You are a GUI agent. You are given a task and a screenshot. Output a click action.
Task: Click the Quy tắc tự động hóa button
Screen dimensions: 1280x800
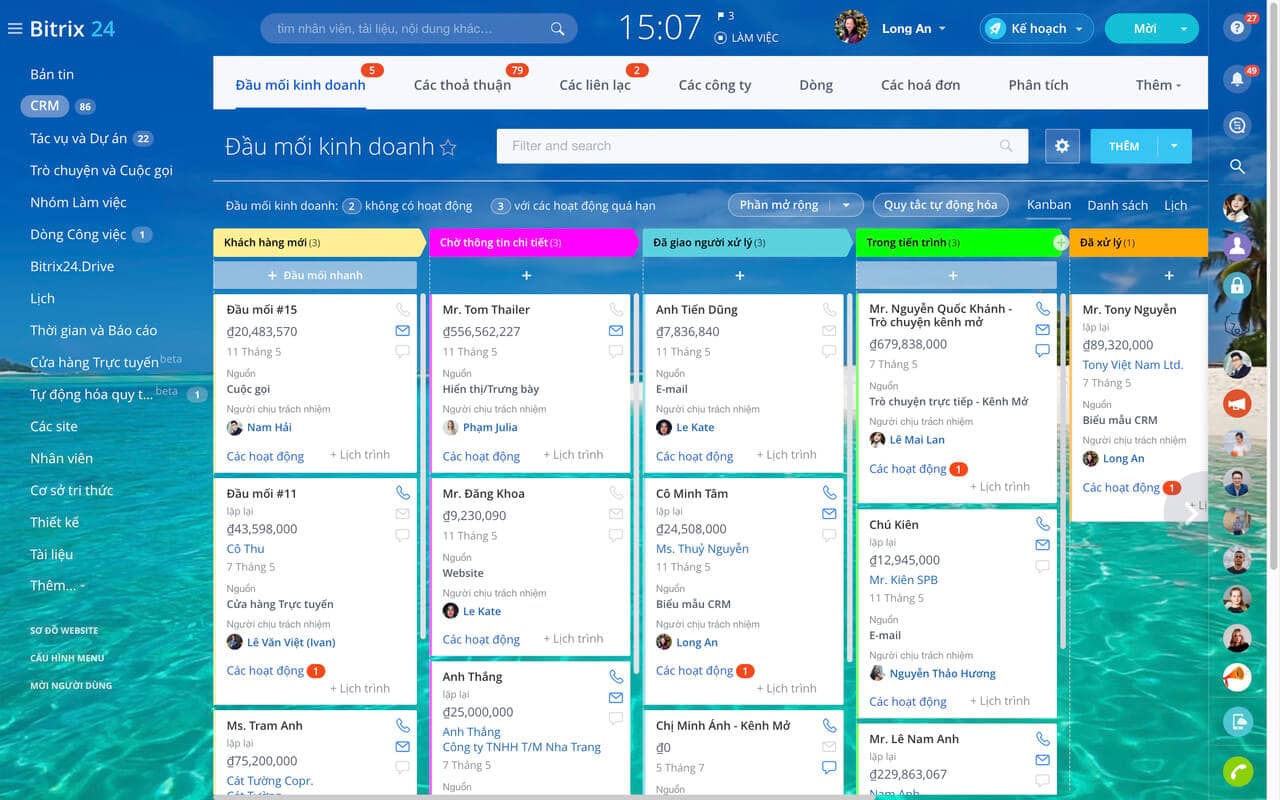click(940, 205)
